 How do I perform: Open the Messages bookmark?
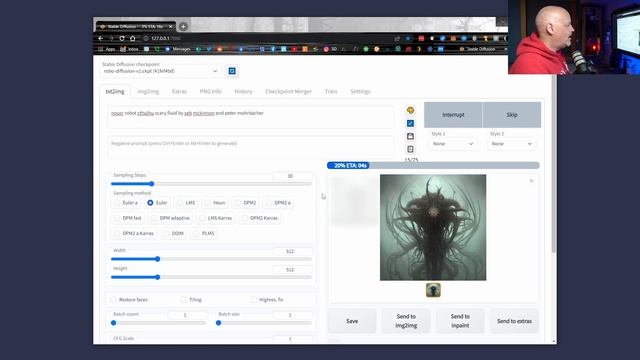(x=178, y=49)
